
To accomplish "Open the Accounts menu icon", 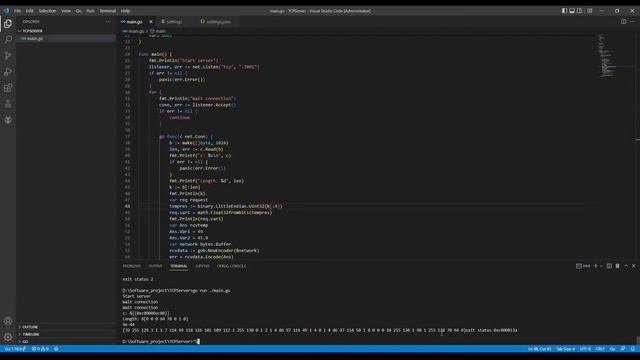I will [x=8, y=321].
